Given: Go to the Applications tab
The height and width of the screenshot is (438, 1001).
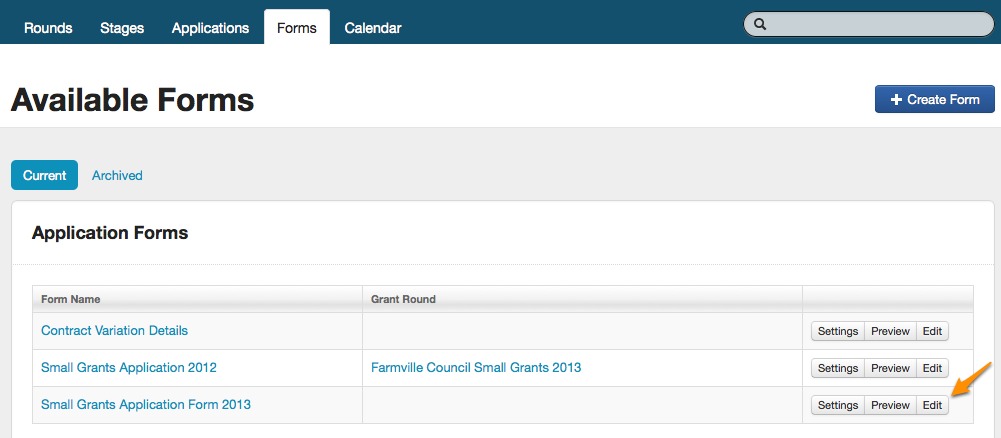Looking at the screenshot, I should click(x=210, y=28).
